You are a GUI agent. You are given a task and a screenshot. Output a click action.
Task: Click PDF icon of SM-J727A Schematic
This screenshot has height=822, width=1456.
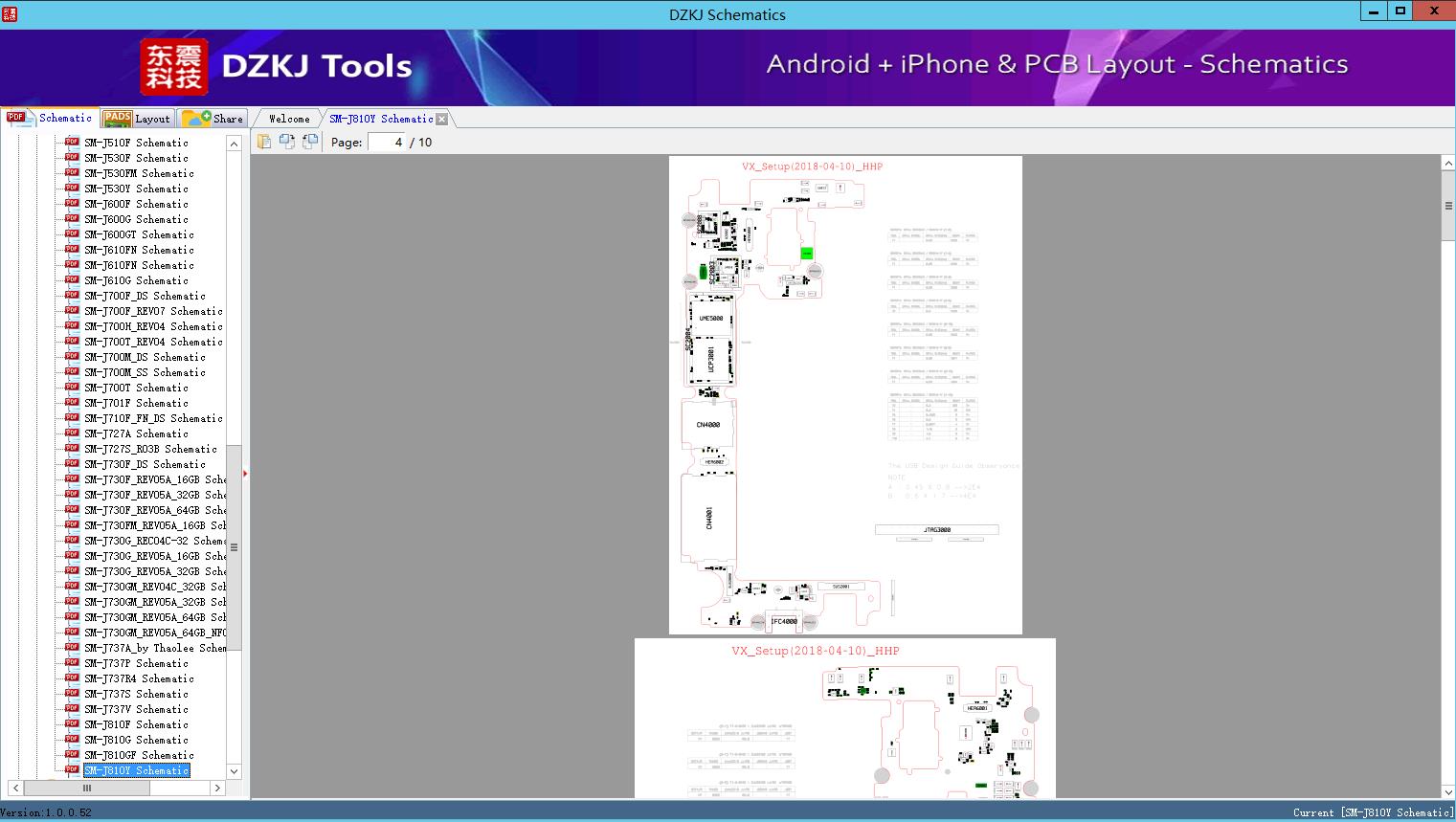tap(72, 433)
